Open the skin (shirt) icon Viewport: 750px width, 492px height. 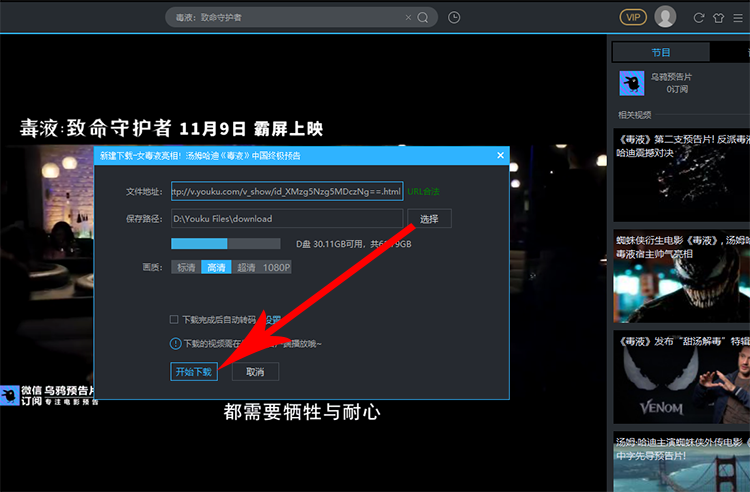click(x=718, y=18)
